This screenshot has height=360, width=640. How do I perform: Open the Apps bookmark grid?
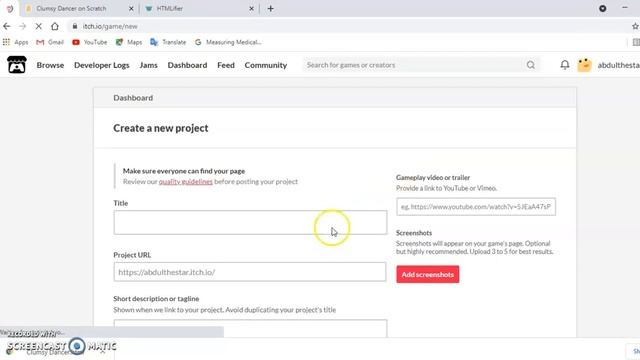(x=15, y=42)
